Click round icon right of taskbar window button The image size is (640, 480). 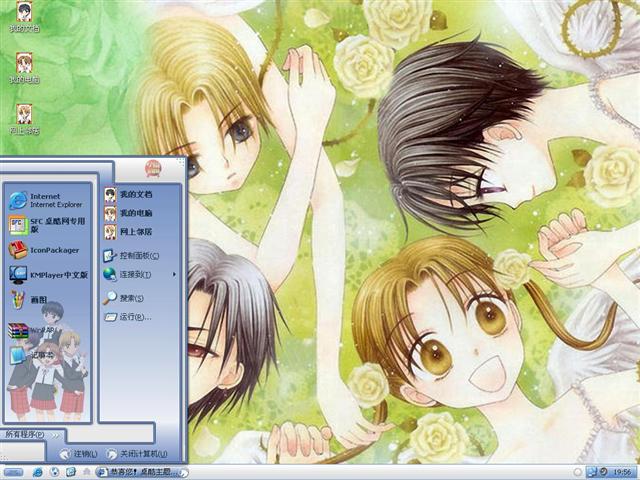tap(184, 473)
